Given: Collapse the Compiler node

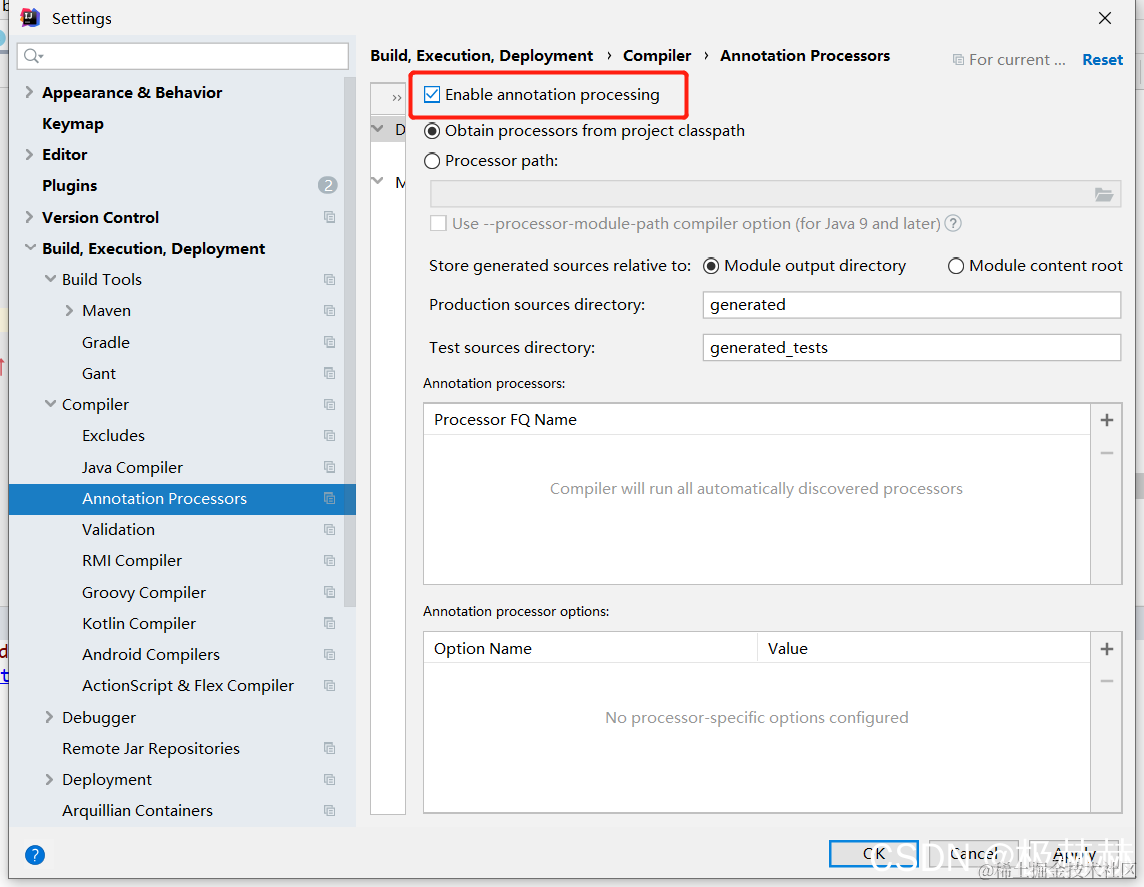Looking at the screenshot, I should [x=50, y=403].
